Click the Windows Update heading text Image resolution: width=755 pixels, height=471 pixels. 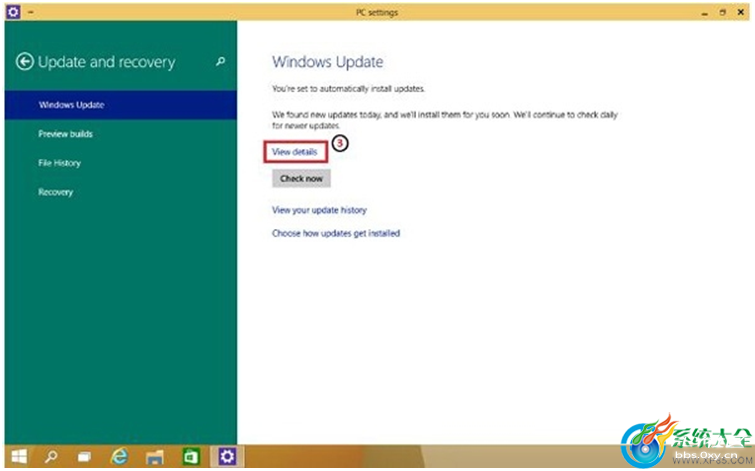pos(327,62)
